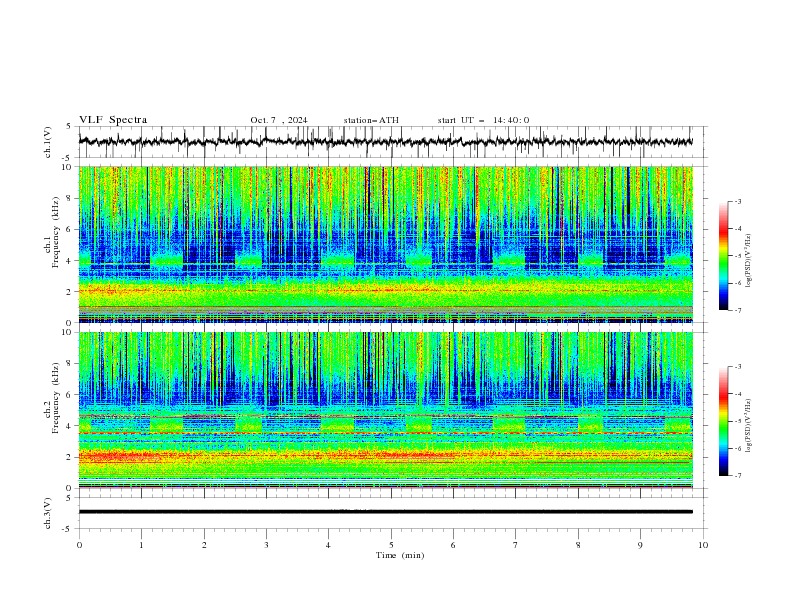
Task: Click the "ch.3(V)" waveform axis label
Action: click(x=48, y=513)
